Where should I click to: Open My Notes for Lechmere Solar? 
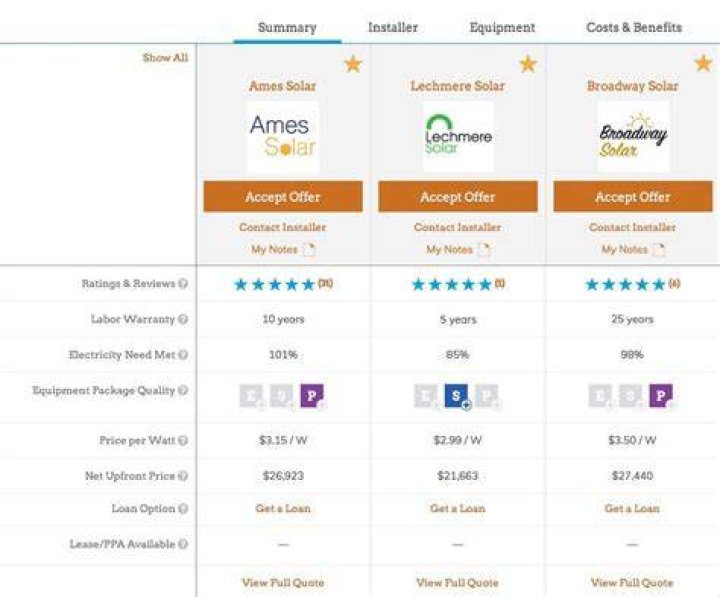(x=449, y=249)
